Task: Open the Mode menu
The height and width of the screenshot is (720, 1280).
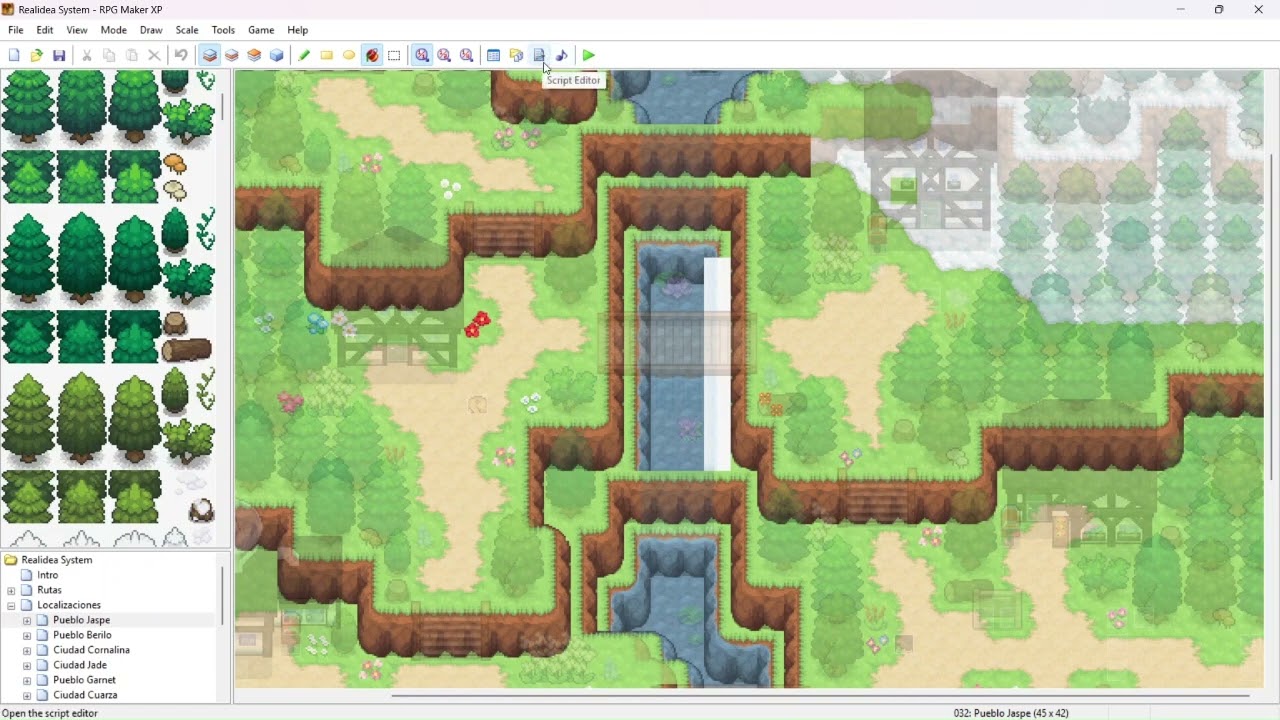Action: coord(113,30)
